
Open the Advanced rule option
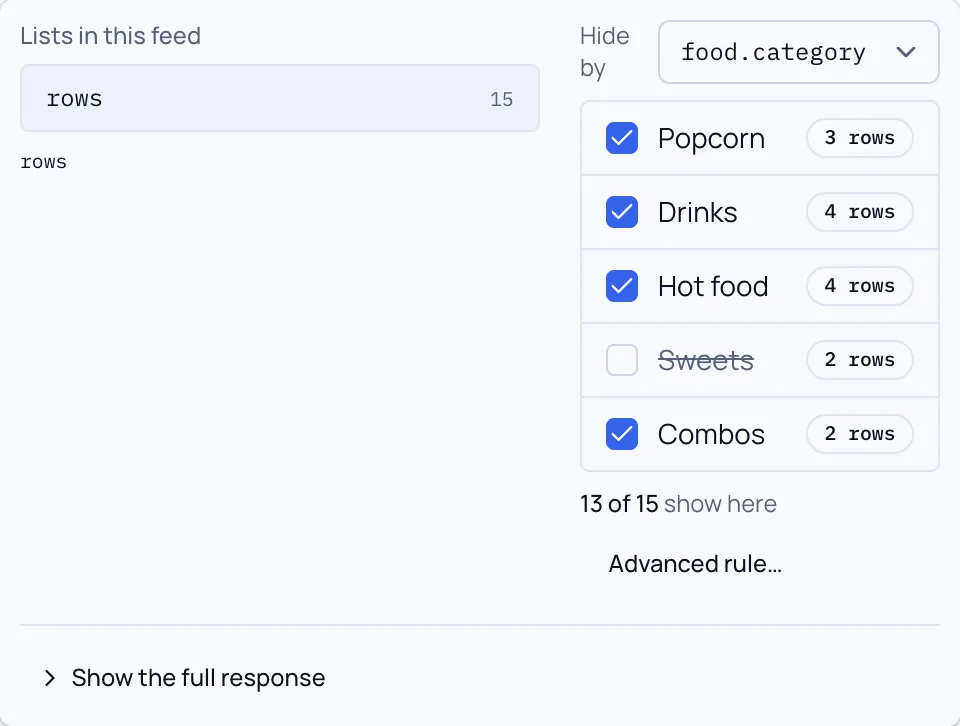point(695,564)
